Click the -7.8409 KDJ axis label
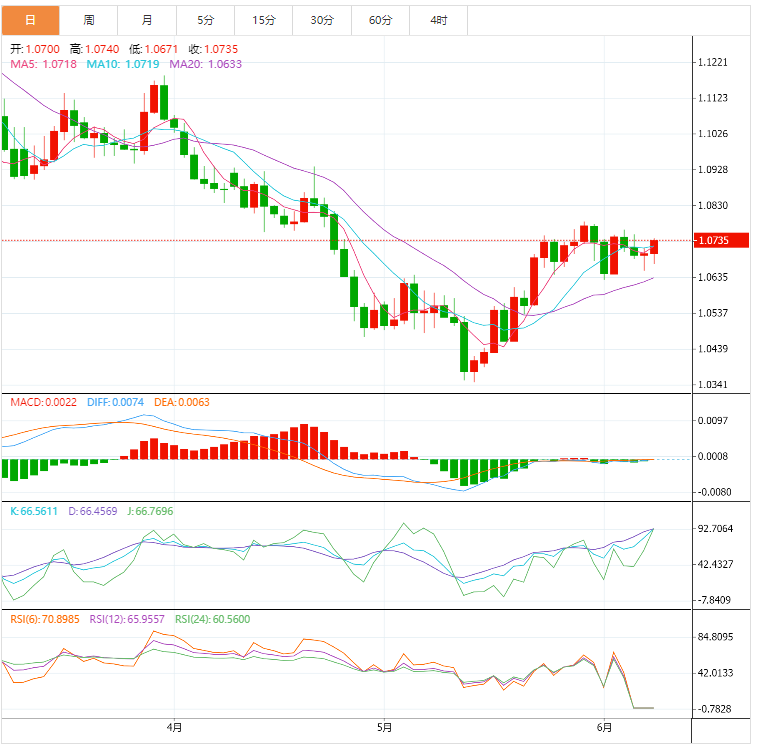The width and height of the screenshot is (757, 751). pyautogui.click(x=715, y=600)
